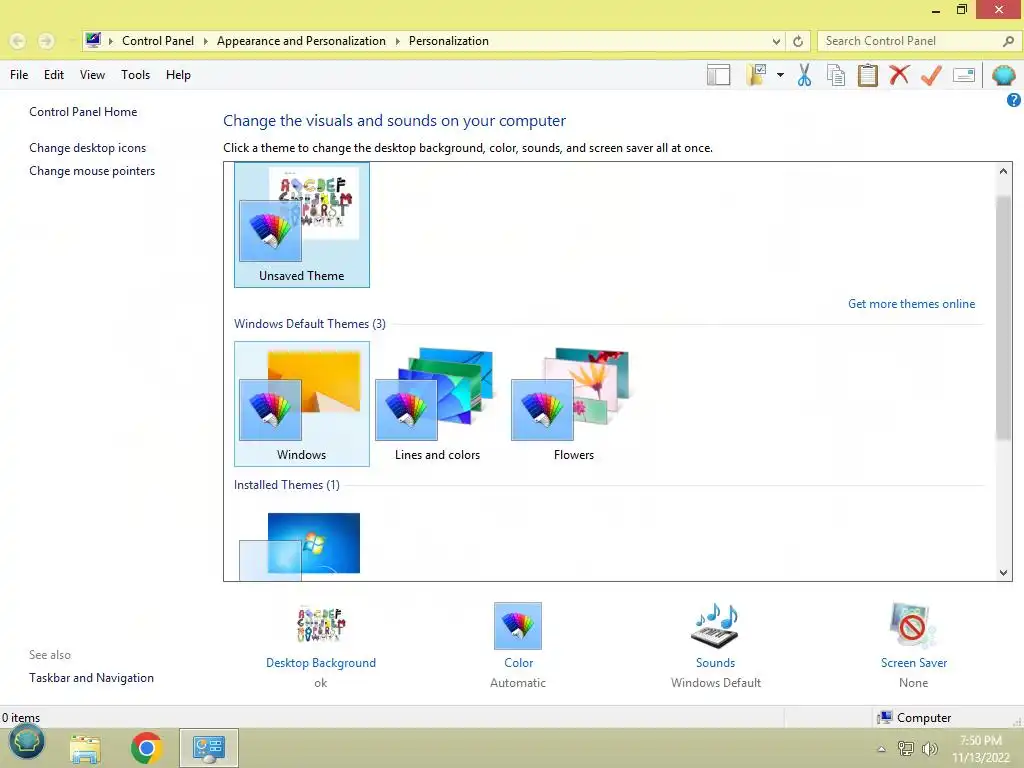The width and height of the screenshot is (1024, 768).
Task: Expand arrow after Control Panel breadcrumb
Action: [205, 41]
